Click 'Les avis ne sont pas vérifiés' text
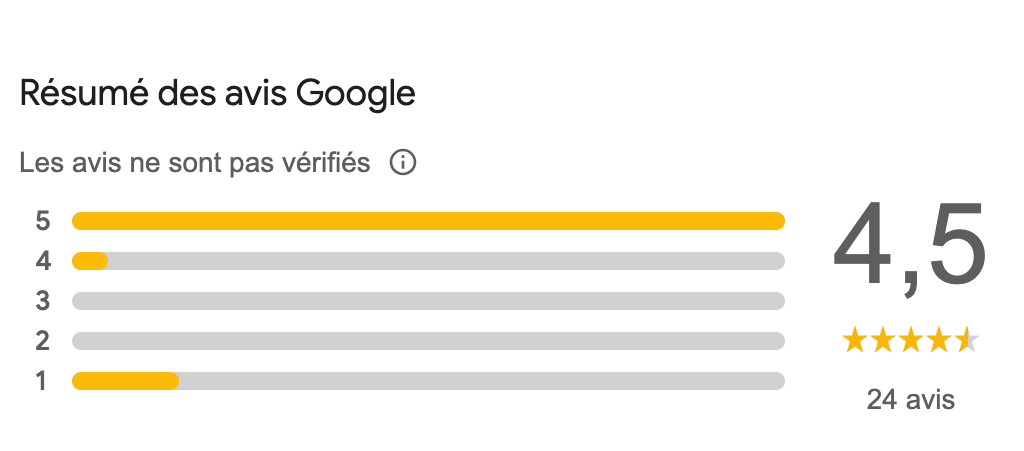 [x=195, y=163]
